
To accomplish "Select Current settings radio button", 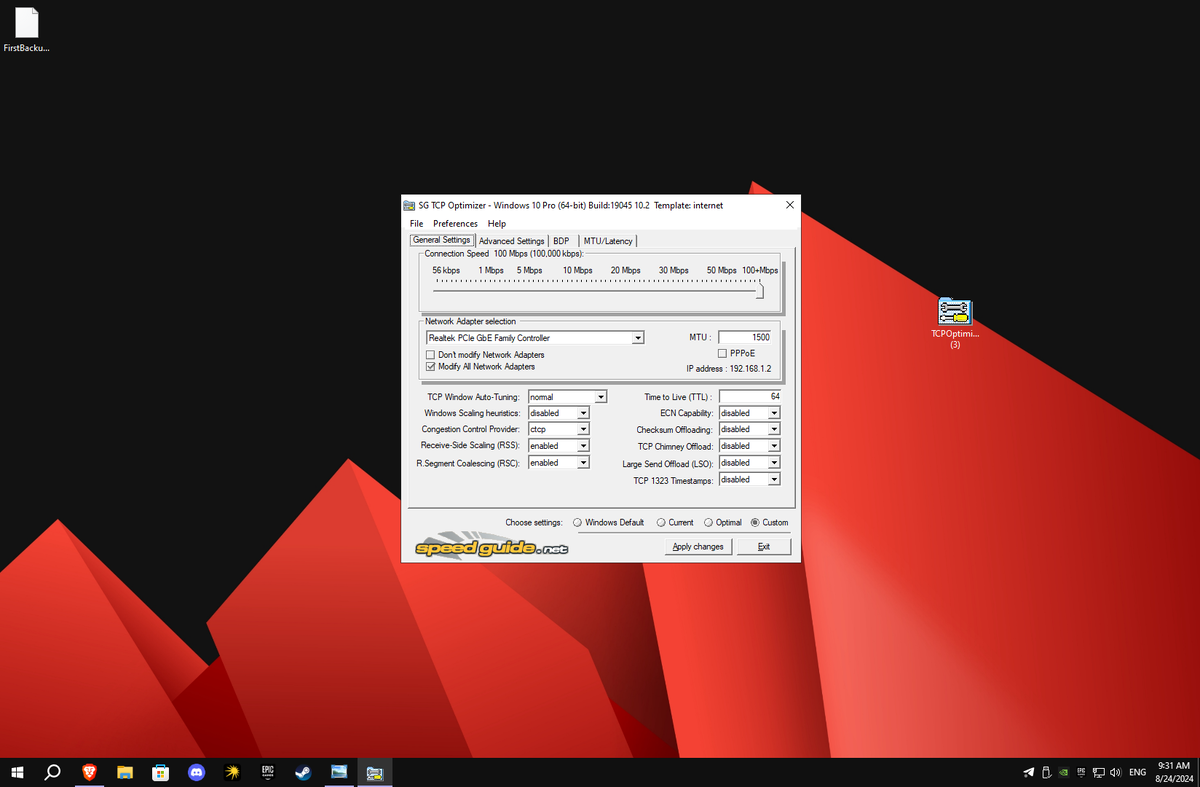I will 661,523.
